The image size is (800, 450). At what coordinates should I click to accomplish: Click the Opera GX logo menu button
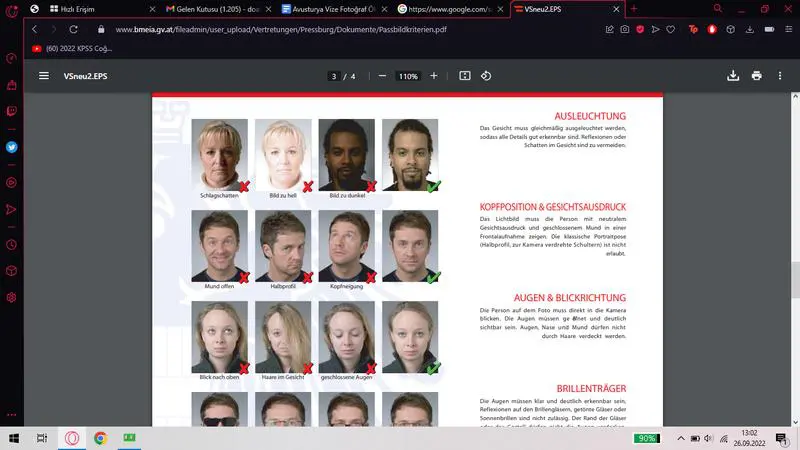11,10
